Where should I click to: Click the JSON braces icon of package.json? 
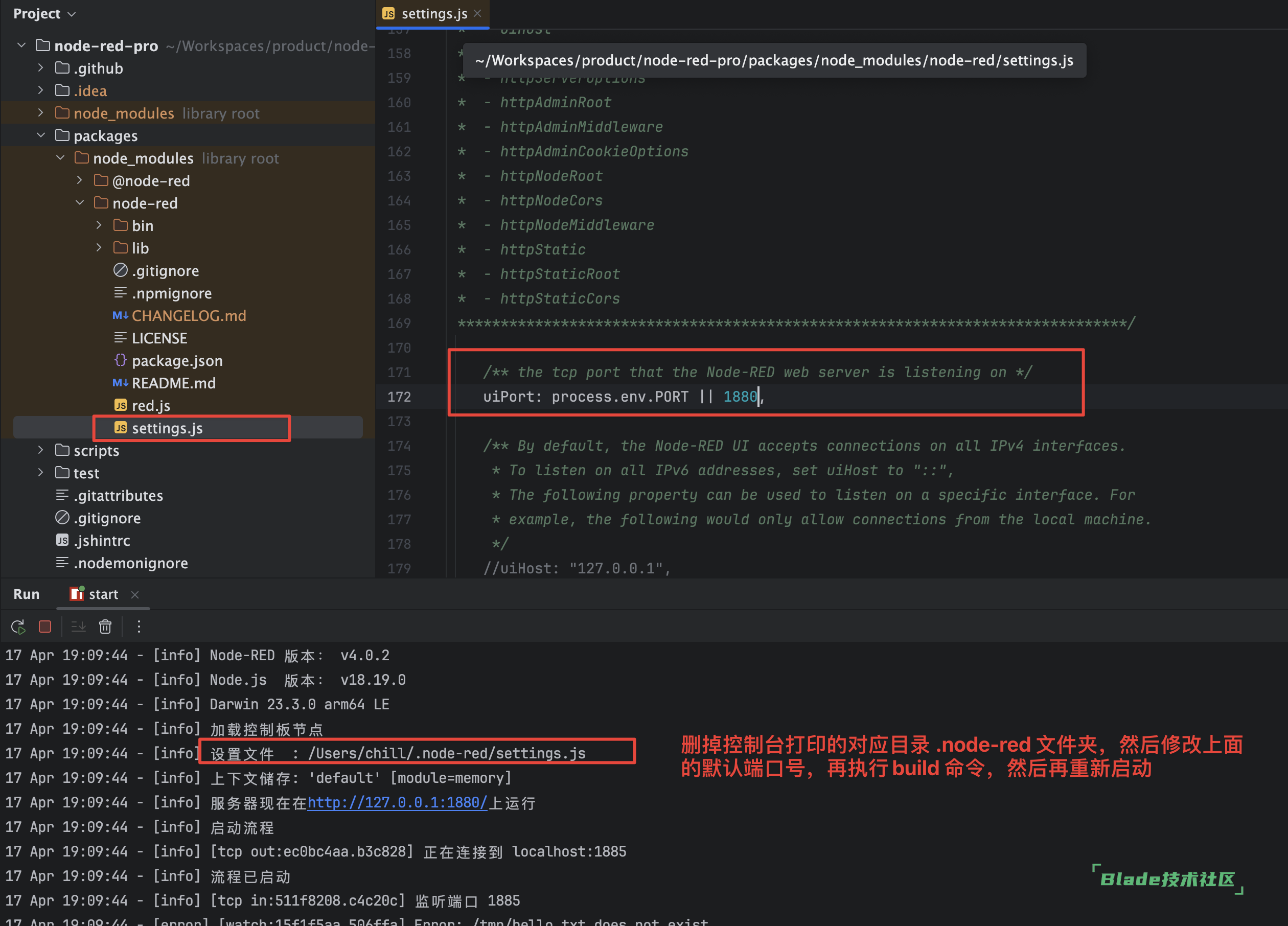(x=121, y=360)
